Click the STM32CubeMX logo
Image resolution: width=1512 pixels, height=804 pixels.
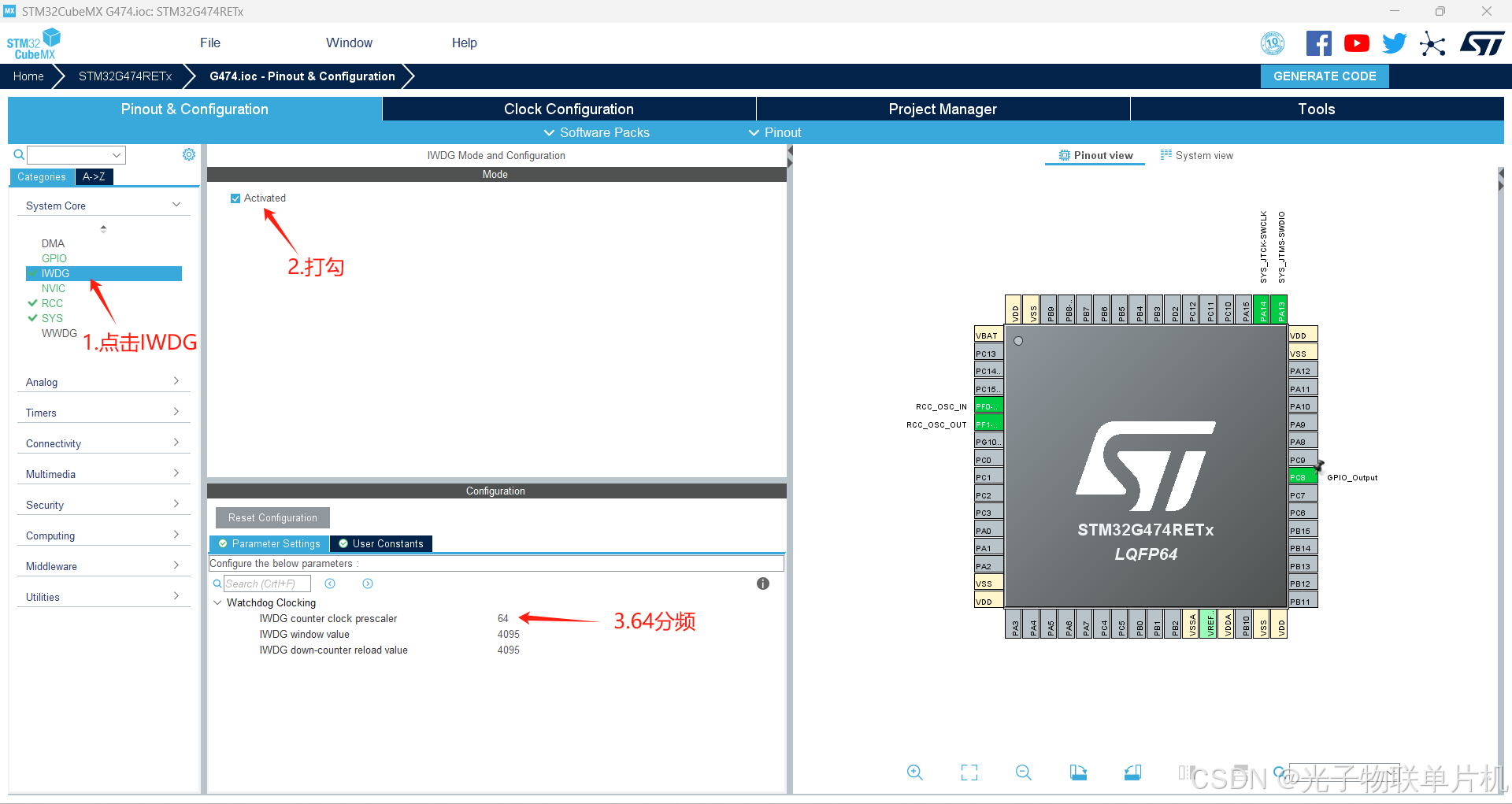click(34, 43)
